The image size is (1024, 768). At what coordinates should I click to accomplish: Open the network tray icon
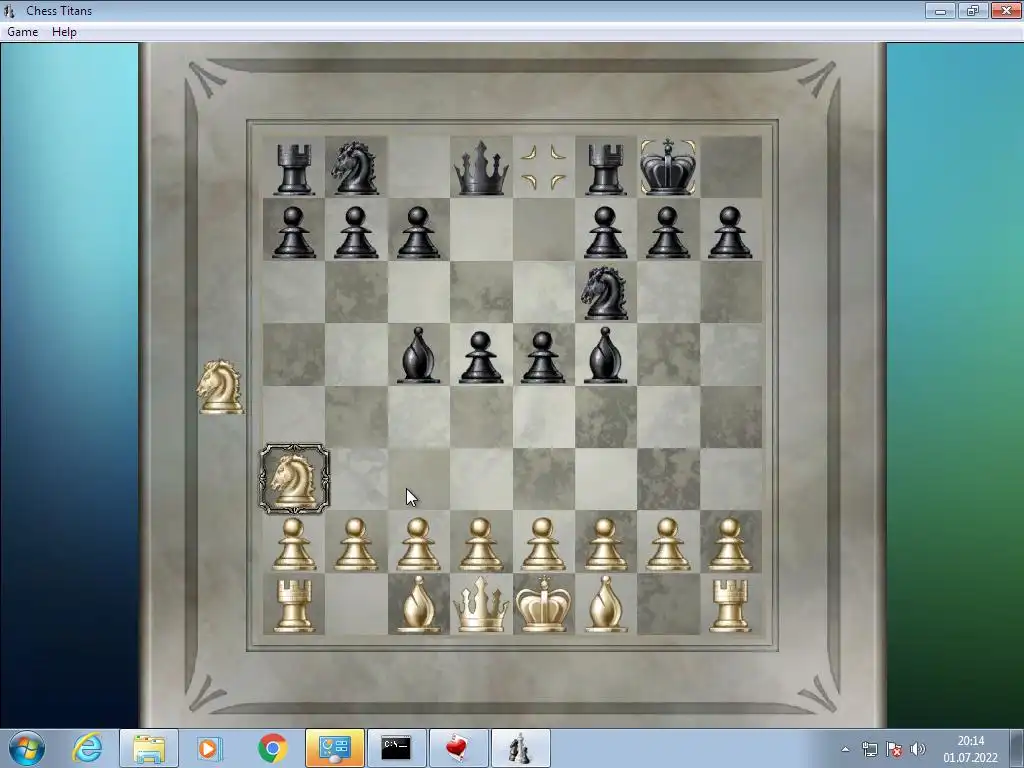869,749
